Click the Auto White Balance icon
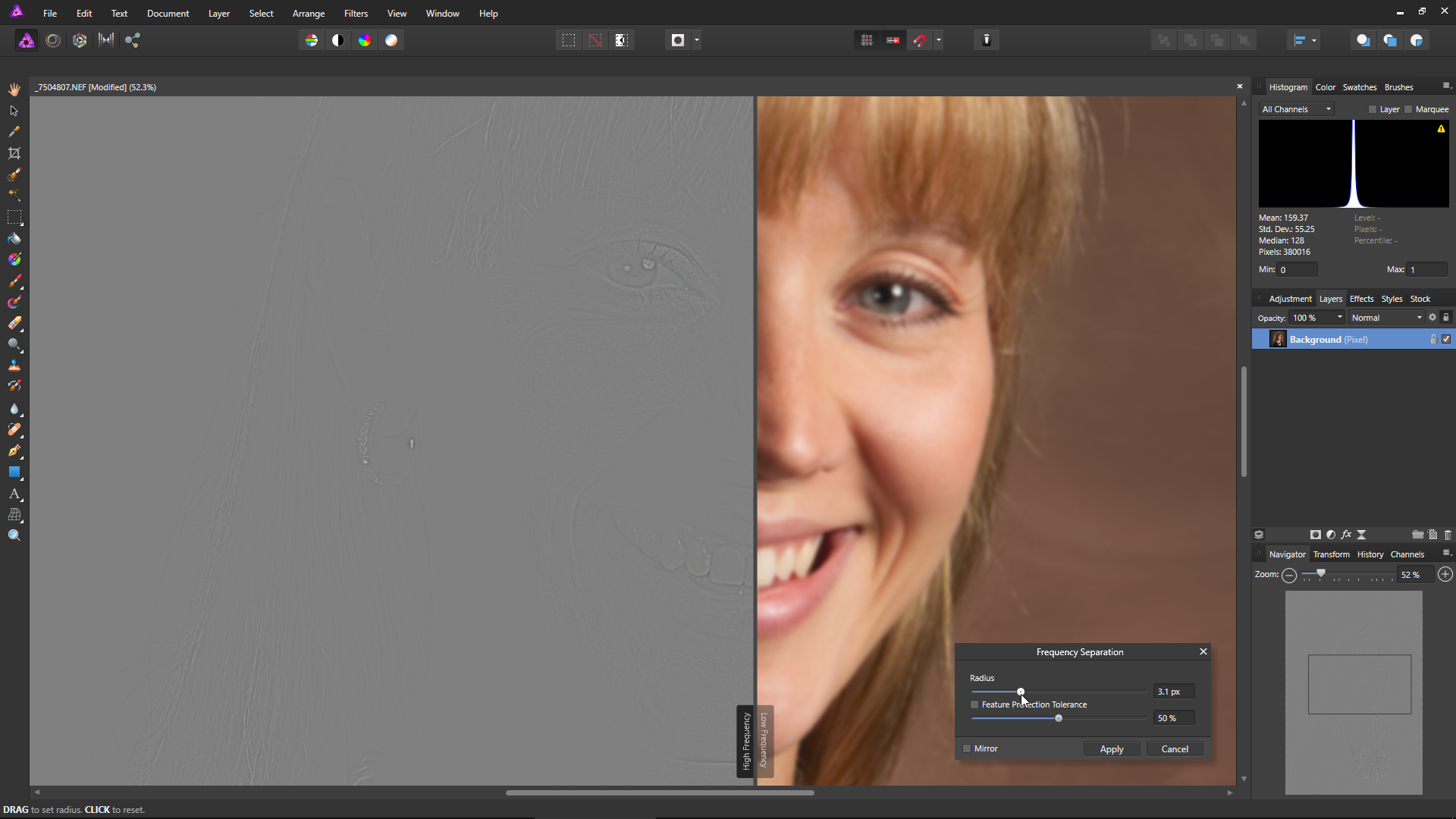1456x819 pixels. (391, 40)
